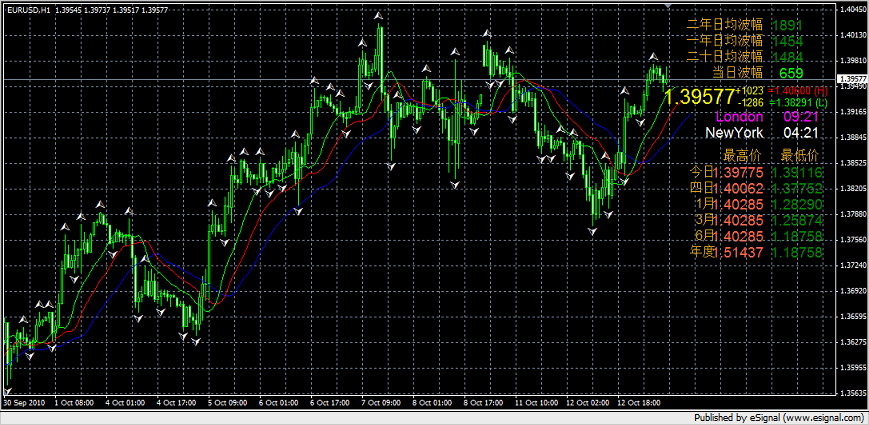Viewport: 869px width, 425px height.
Task: Click the 1.37880 price axis label
Action: [854, 214]
